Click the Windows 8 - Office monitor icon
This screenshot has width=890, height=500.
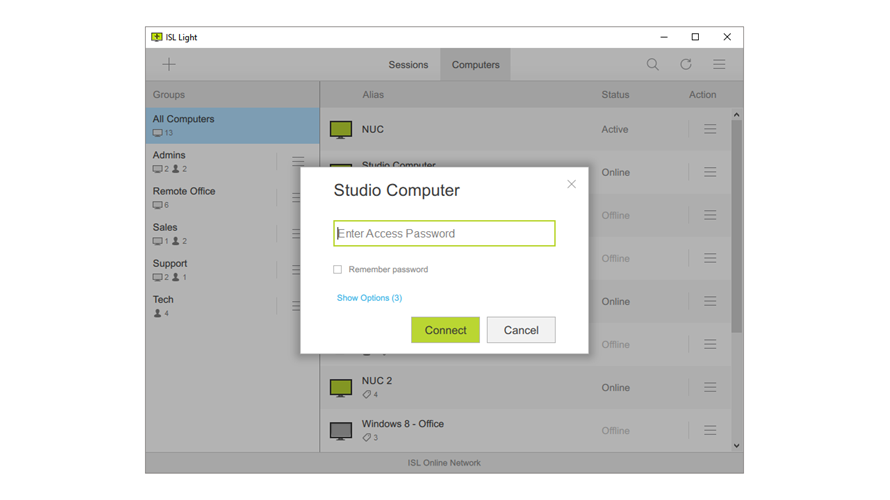tap(341, 430)
